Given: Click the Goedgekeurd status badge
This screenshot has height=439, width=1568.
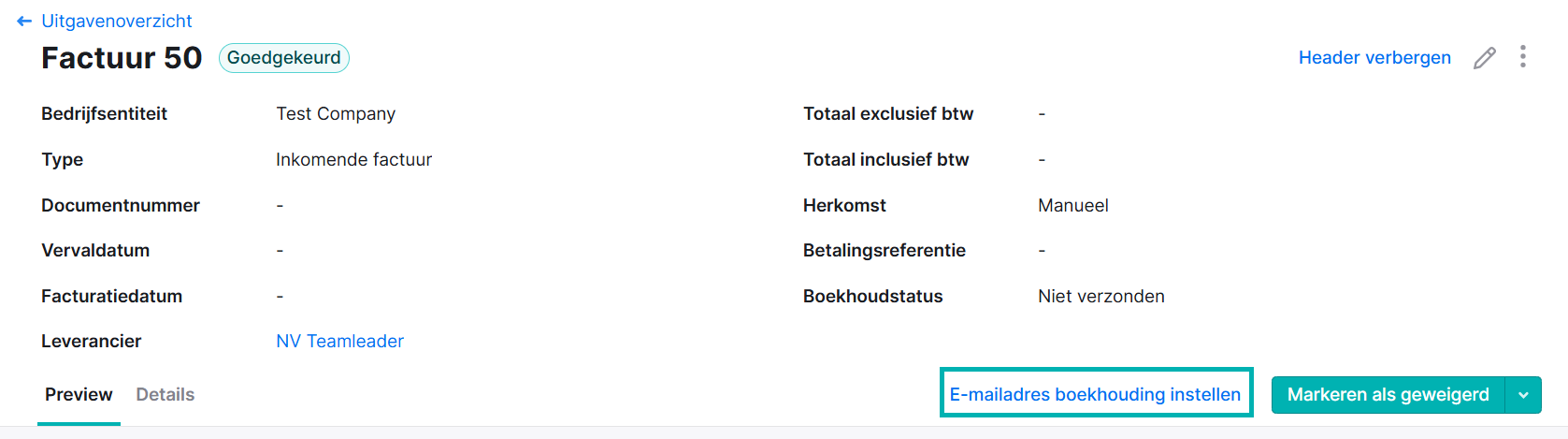Looking at the screenshot, I should [284, 58].
